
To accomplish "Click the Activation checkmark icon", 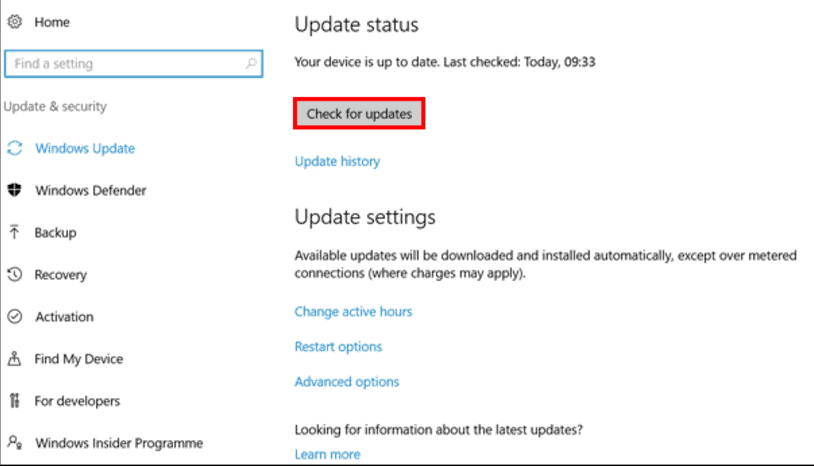I will click(x=15, y=316).
